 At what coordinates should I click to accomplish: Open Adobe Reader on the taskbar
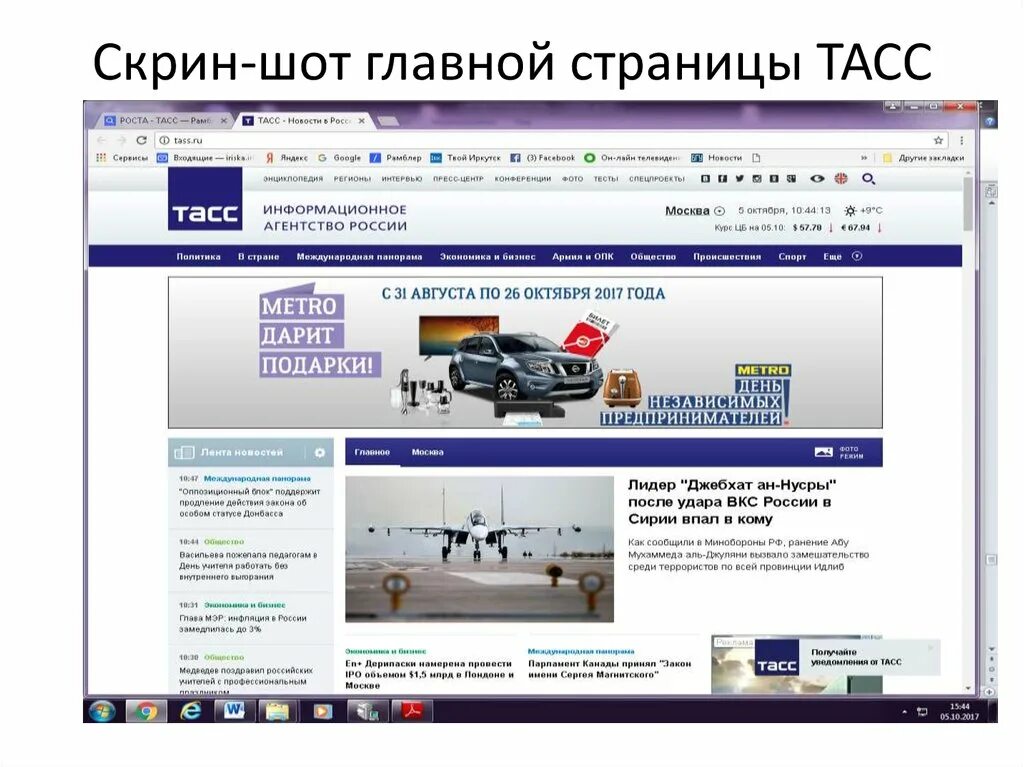(412, 711)
